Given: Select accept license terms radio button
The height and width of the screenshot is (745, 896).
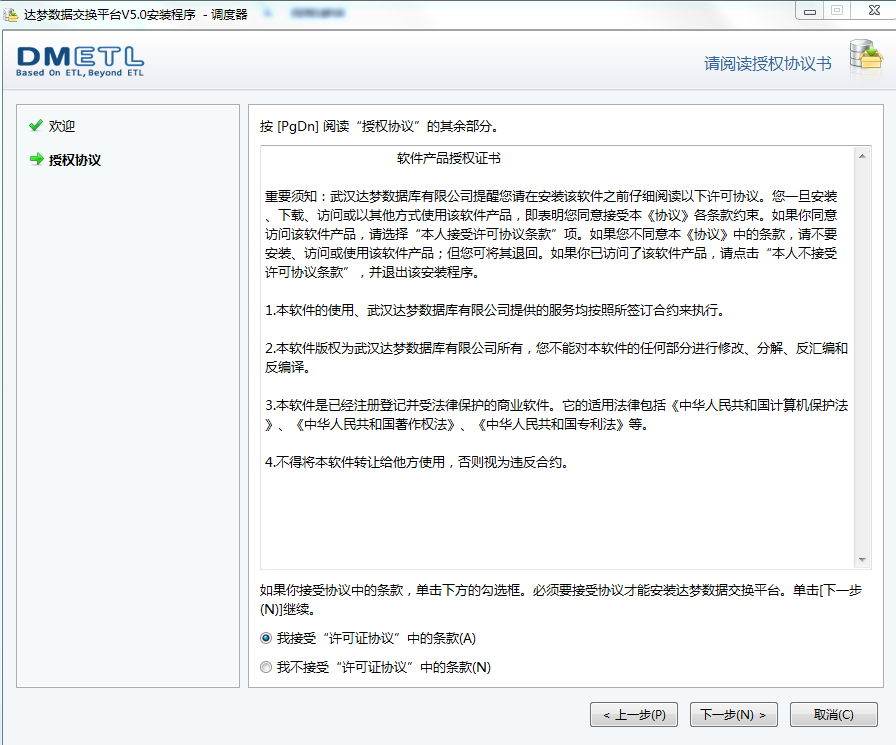Looking at the screenshot, I should coord(266,638).
